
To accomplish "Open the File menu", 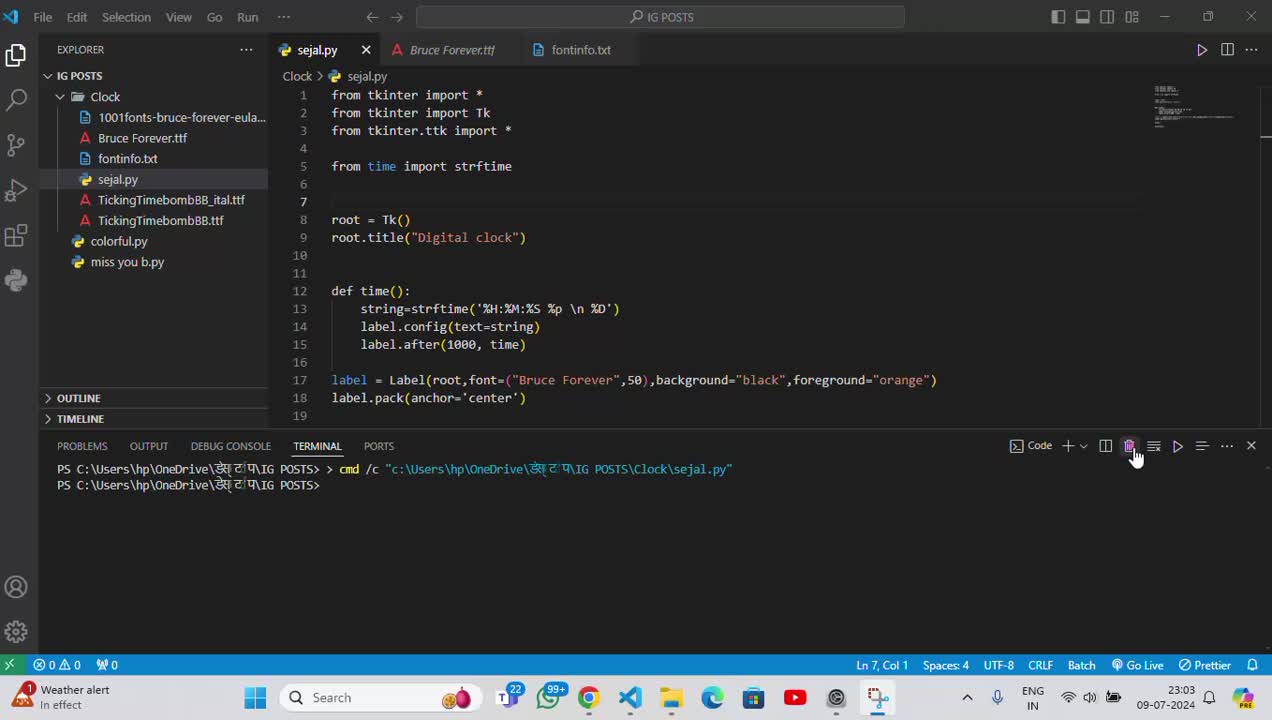I will (x=43, y=17).
